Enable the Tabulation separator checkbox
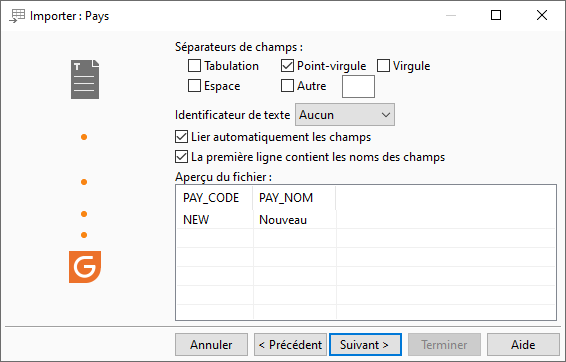This screenshot has height=362, width=566. (x=194, y=66)
